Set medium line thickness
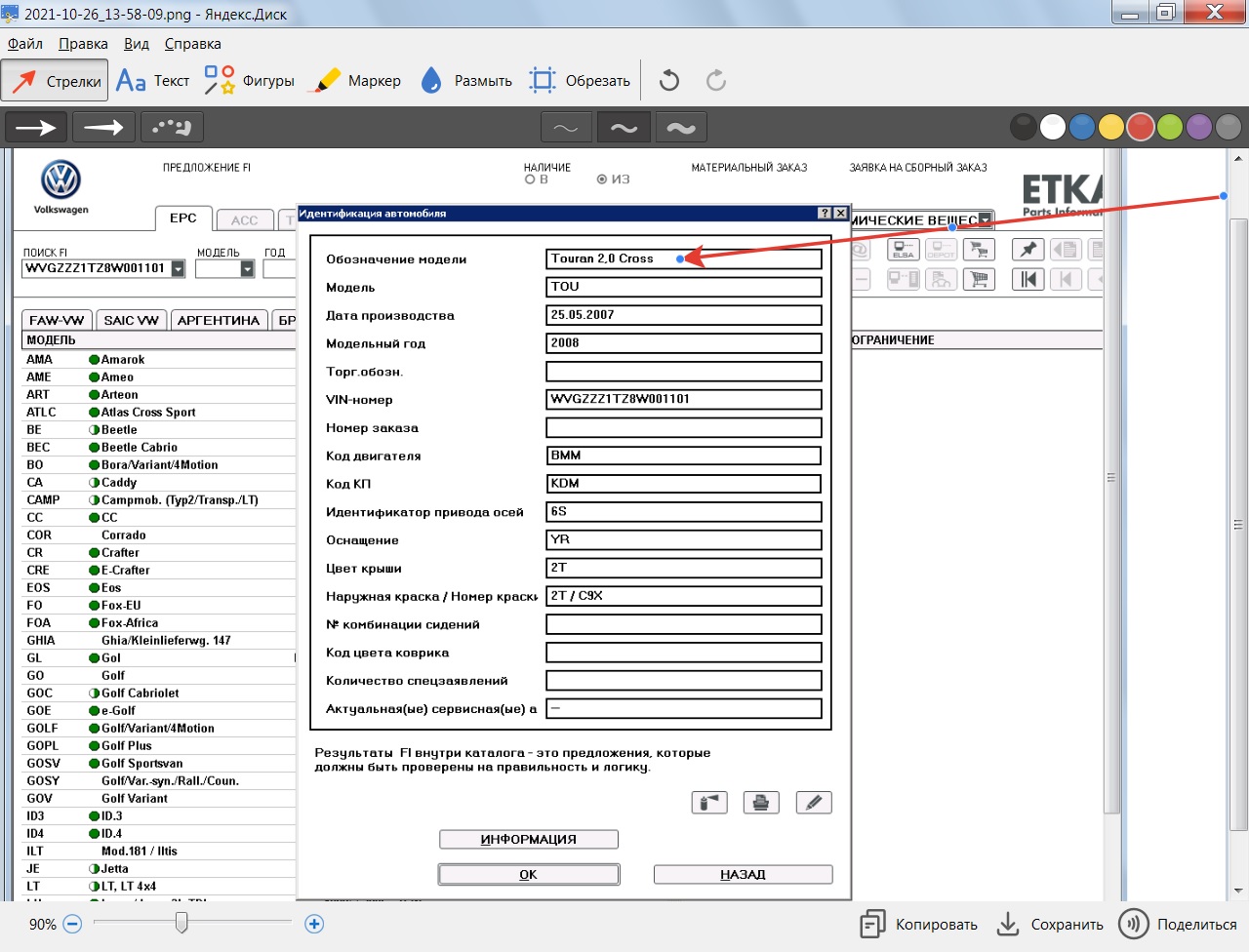 (624, 128)
